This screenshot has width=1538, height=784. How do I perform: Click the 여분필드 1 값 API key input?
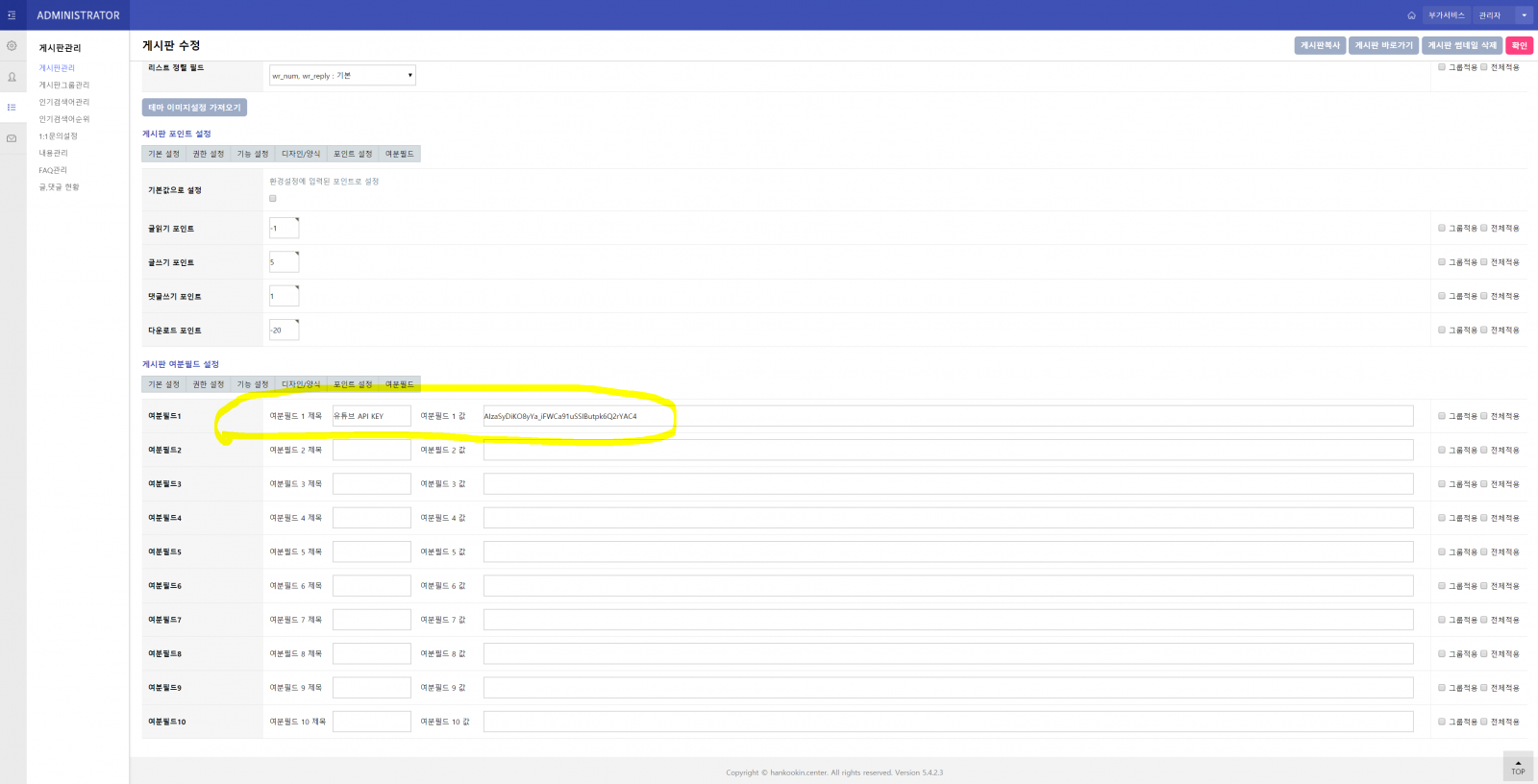pyautogui.click(x=947, y=416)
